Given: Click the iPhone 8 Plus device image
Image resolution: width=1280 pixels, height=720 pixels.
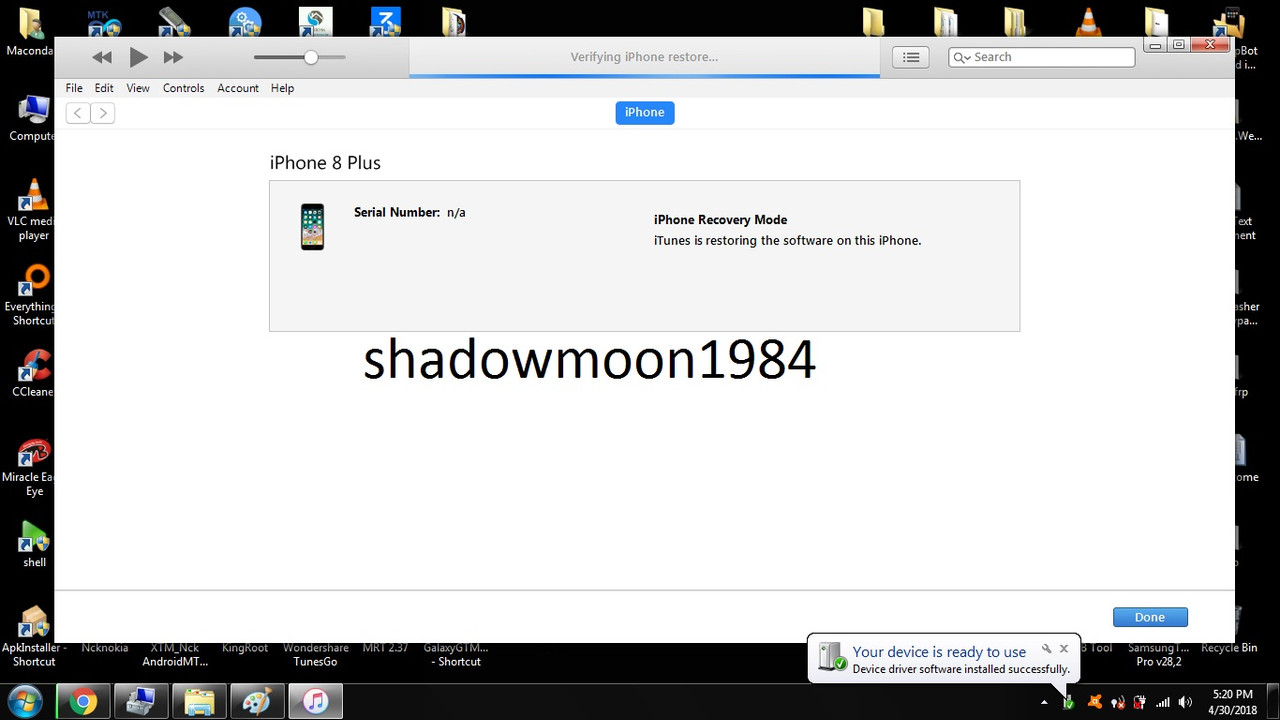Looking at the screenshot, I should tap(313, 227).
